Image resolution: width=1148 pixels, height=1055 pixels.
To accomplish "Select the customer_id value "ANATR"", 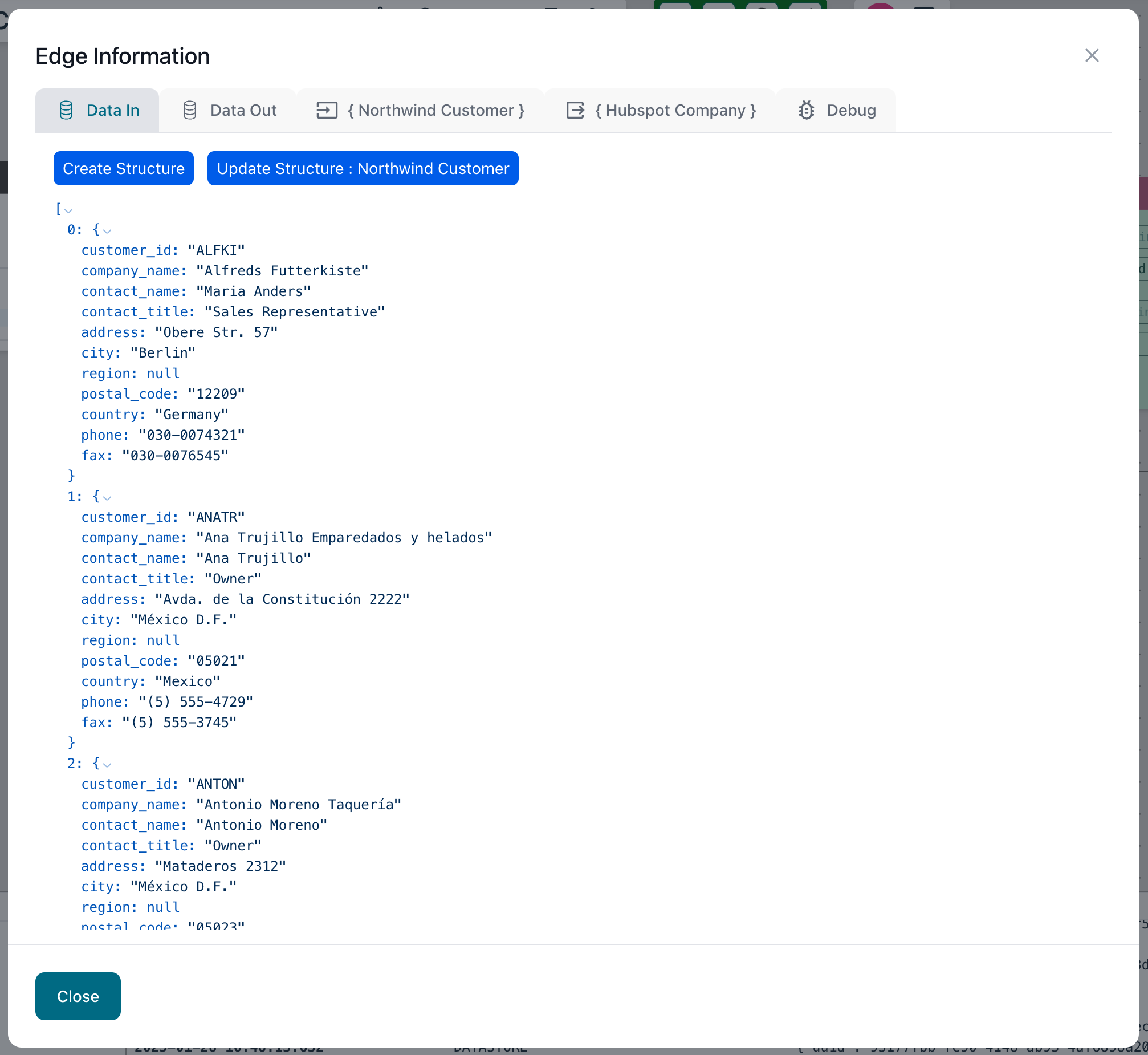I will coord(216,517).
